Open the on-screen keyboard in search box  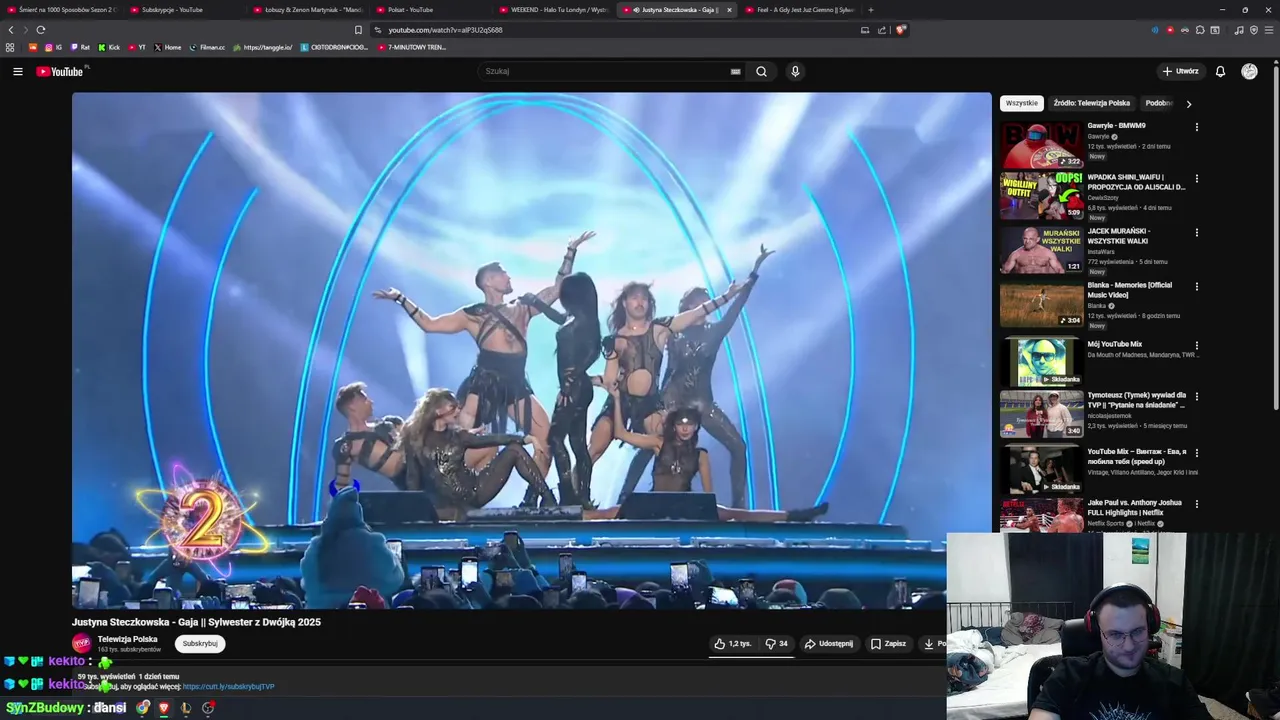[x=735, y=71]
